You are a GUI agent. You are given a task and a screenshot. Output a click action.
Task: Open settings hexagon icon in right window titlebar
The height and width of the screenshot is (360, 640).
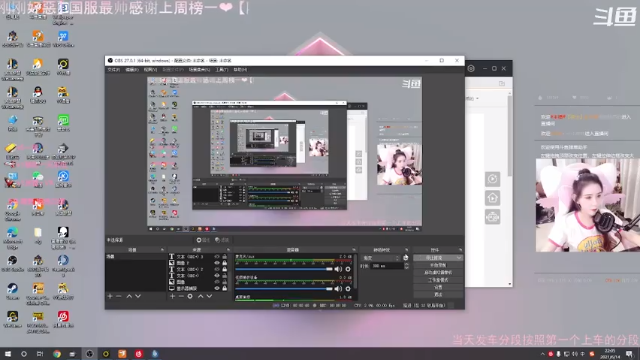[x=471, y=69]
